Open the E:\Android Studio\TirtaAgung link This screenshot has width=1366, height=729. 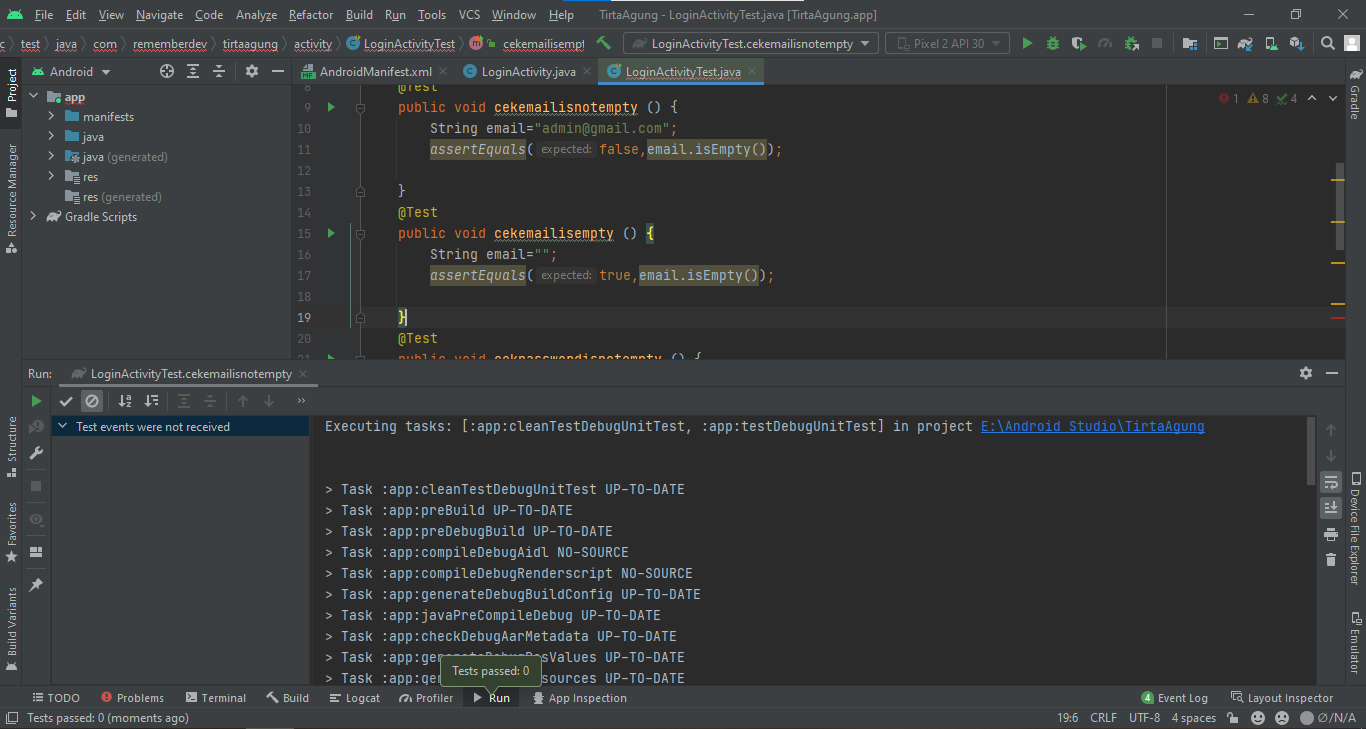click(1092, 426)
